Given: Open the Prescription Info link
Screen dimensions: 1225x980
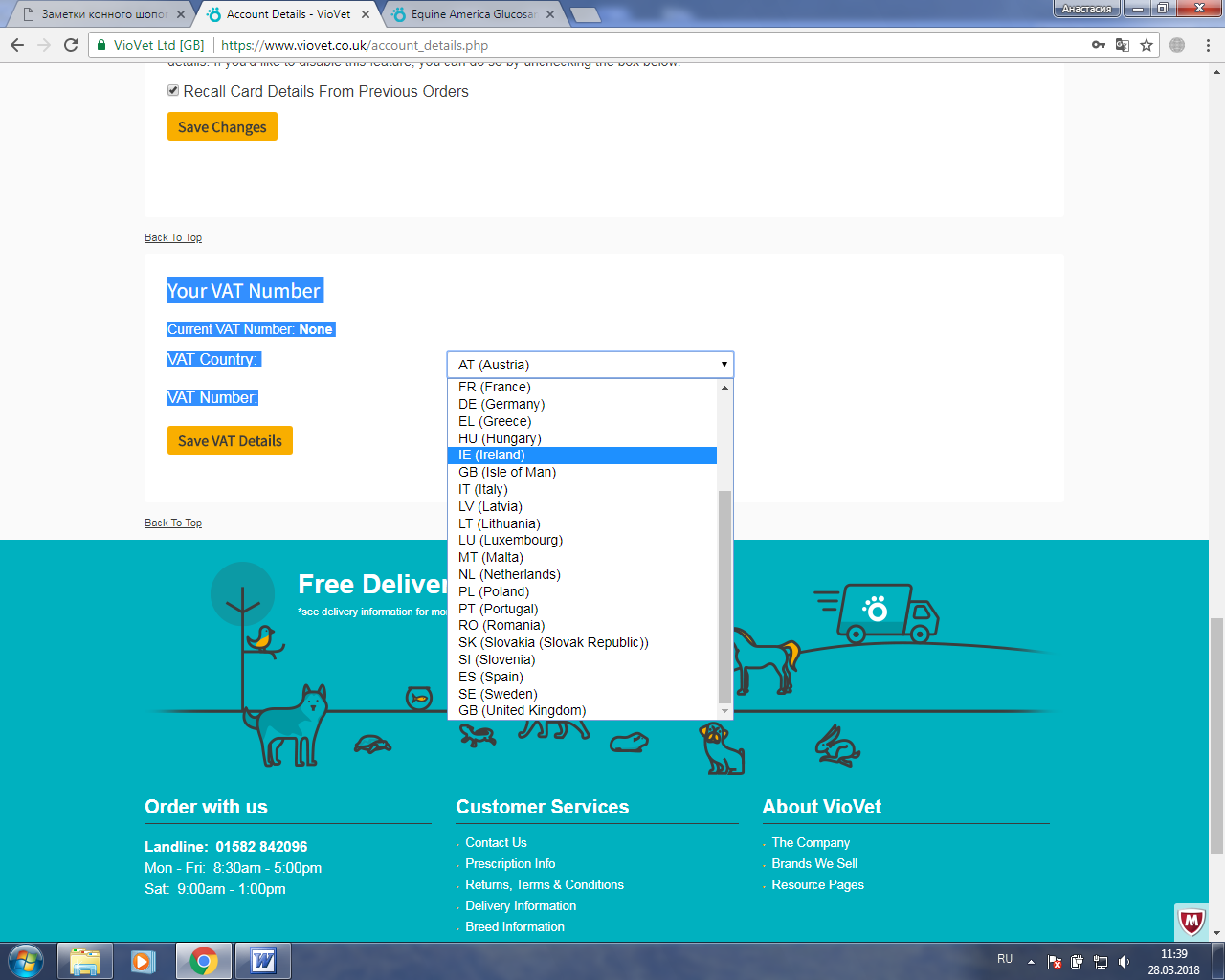Looking at the screenshot, I should pyautogui.click(x=510, y=863).
